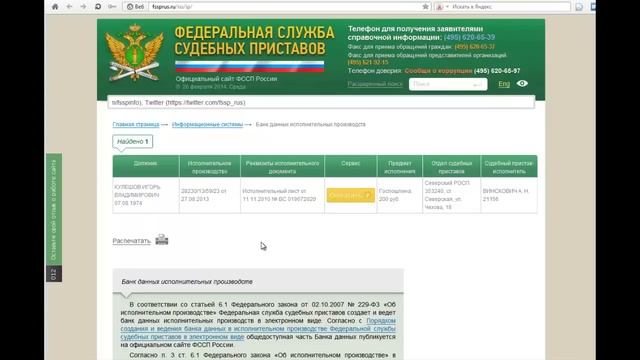Focus the site 'Поиск' search box
Screen dimensions: 640x360
(x=448, y=84)
